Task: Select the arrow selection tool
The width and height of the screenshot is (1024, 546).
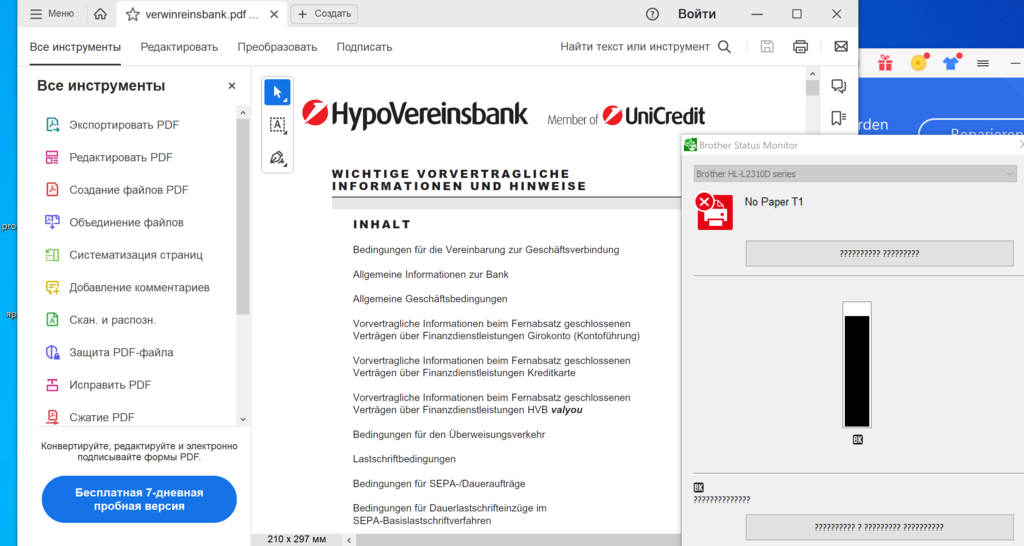Action: (277, 92)
